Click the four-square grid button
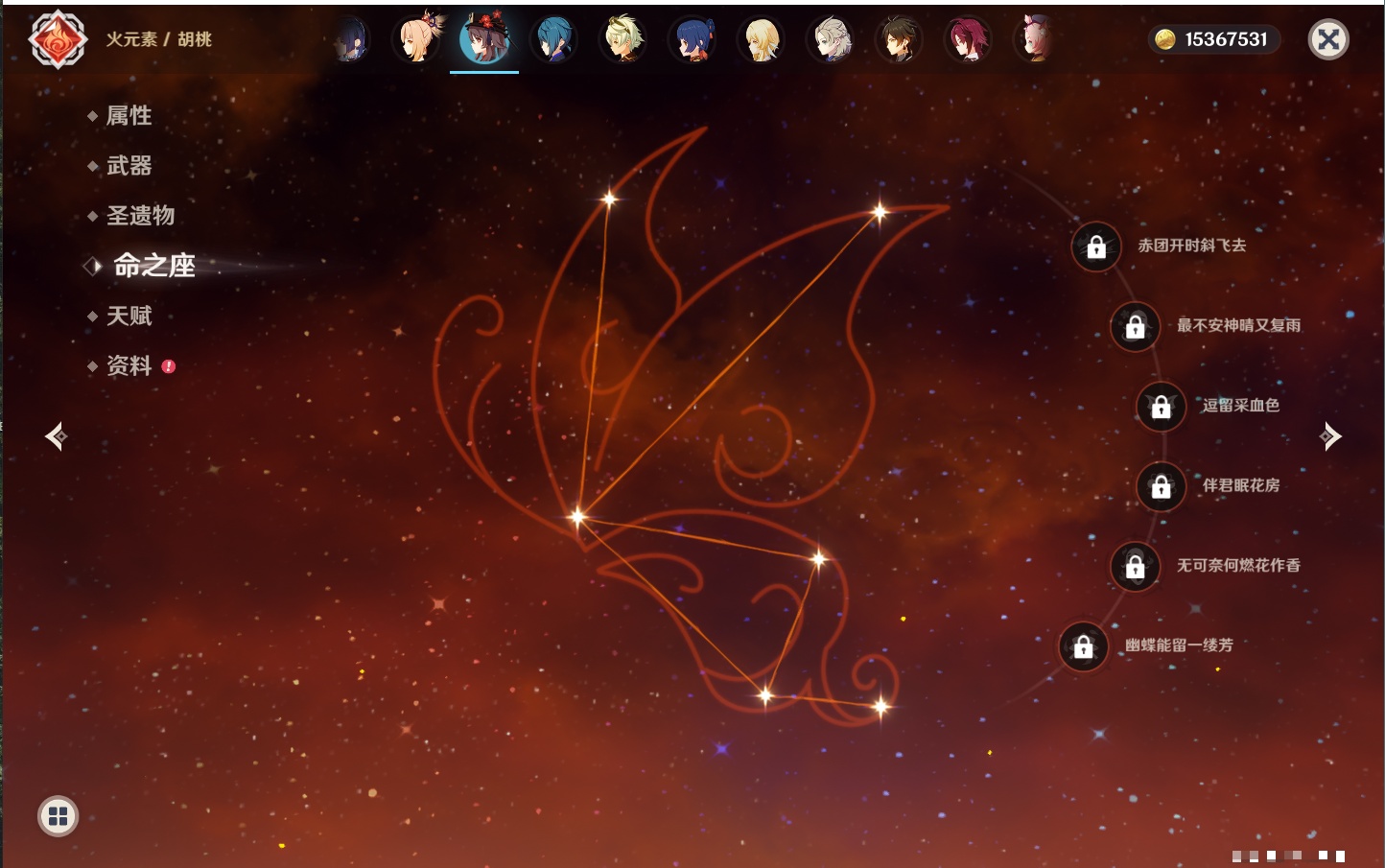1385x868 pixels. click(58, 816)
